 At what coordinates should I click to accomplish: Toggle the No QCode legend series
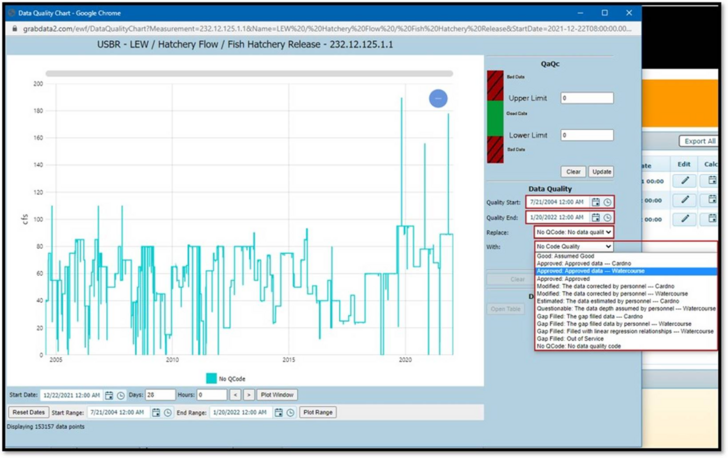(226, 379)
